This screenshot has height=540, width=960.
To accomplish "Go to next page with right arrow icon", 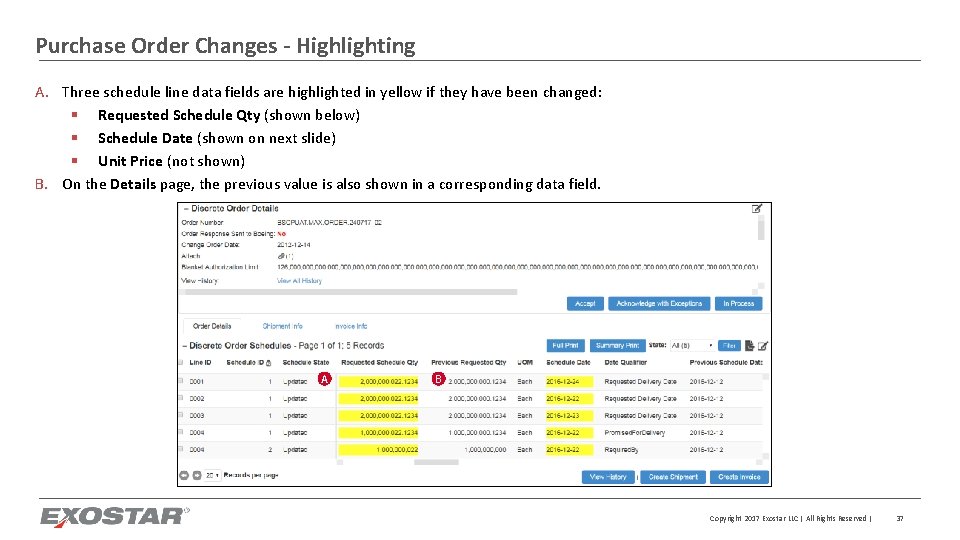I will (x=197, y=475).
